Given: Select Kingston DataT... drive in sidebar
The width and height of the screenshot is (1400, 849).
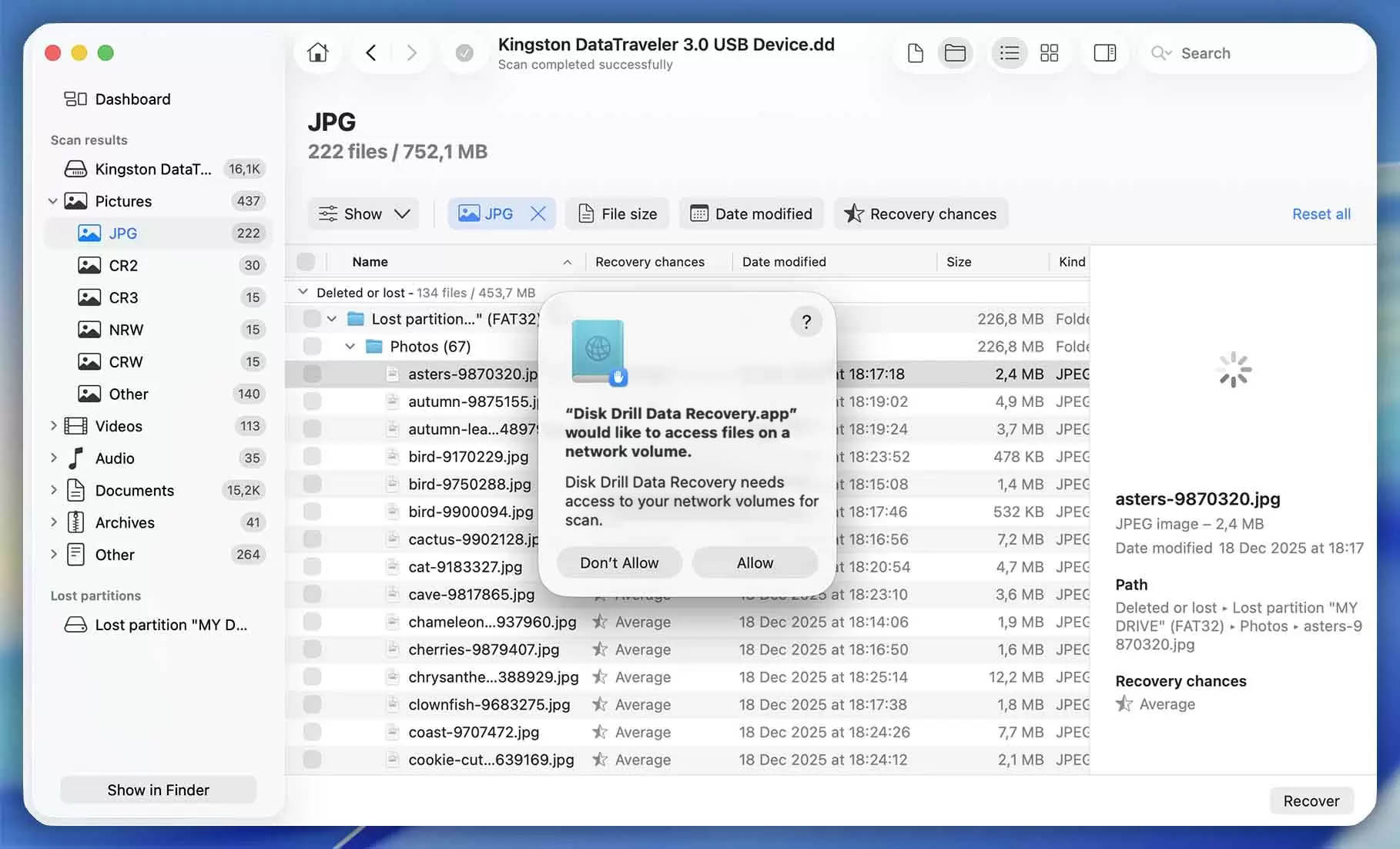Looking at the screenshot, I should tap(157, 169).
